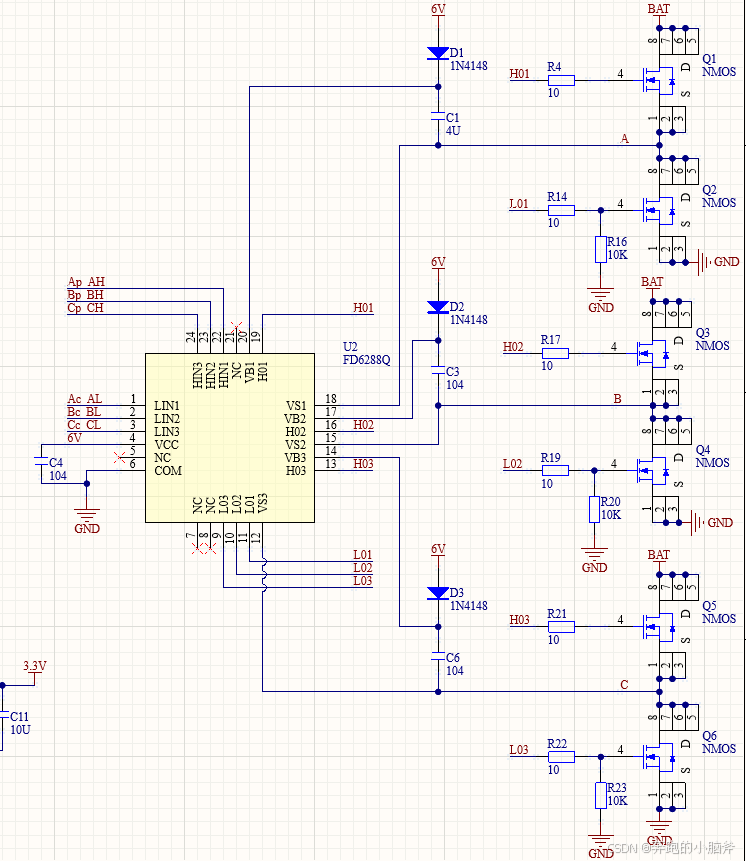This screenshot has width=746, height=861.
Task: Click the 'BAT' power label above Q1
Action: pos(659,9)
